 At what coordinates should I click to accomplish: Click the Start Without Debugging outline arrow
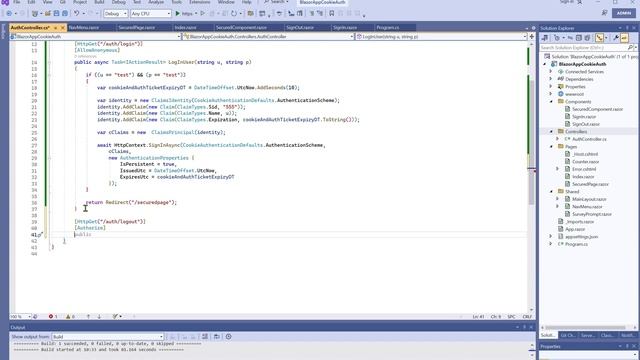(202, 13)
